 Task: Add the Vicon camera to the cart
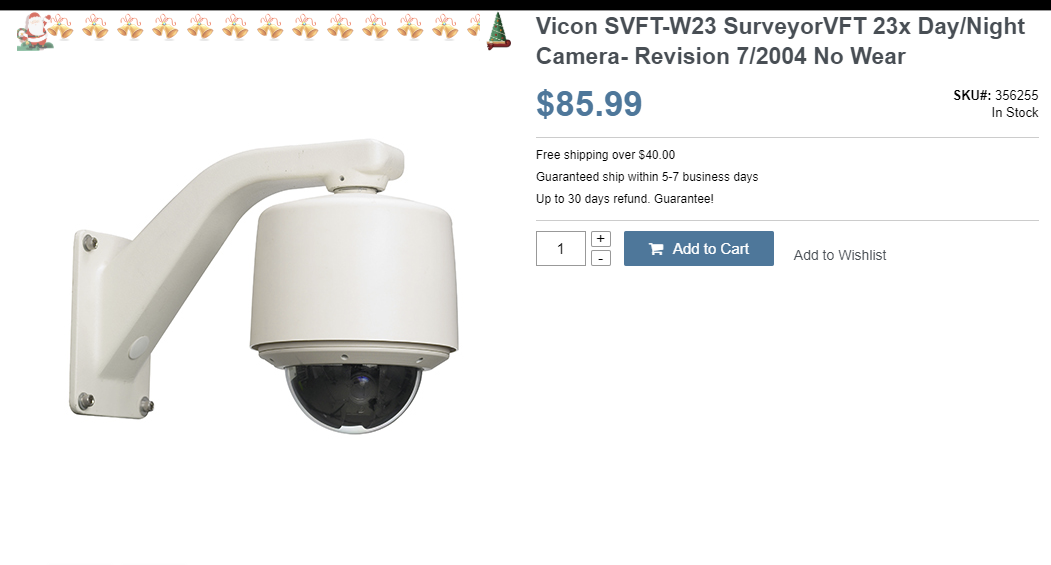(x=698, y=249)
